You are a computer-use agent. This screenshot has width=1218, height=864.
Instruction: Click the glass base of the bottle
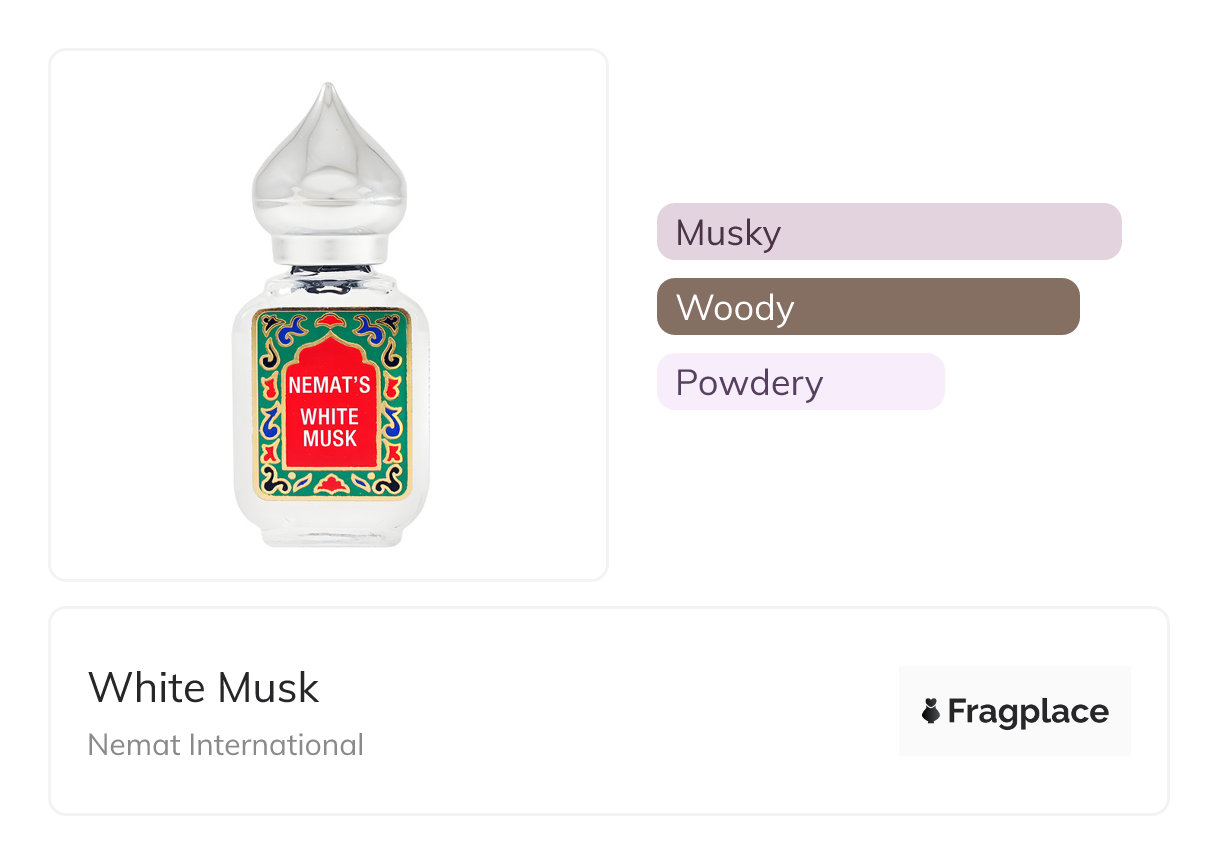point(330,525)
